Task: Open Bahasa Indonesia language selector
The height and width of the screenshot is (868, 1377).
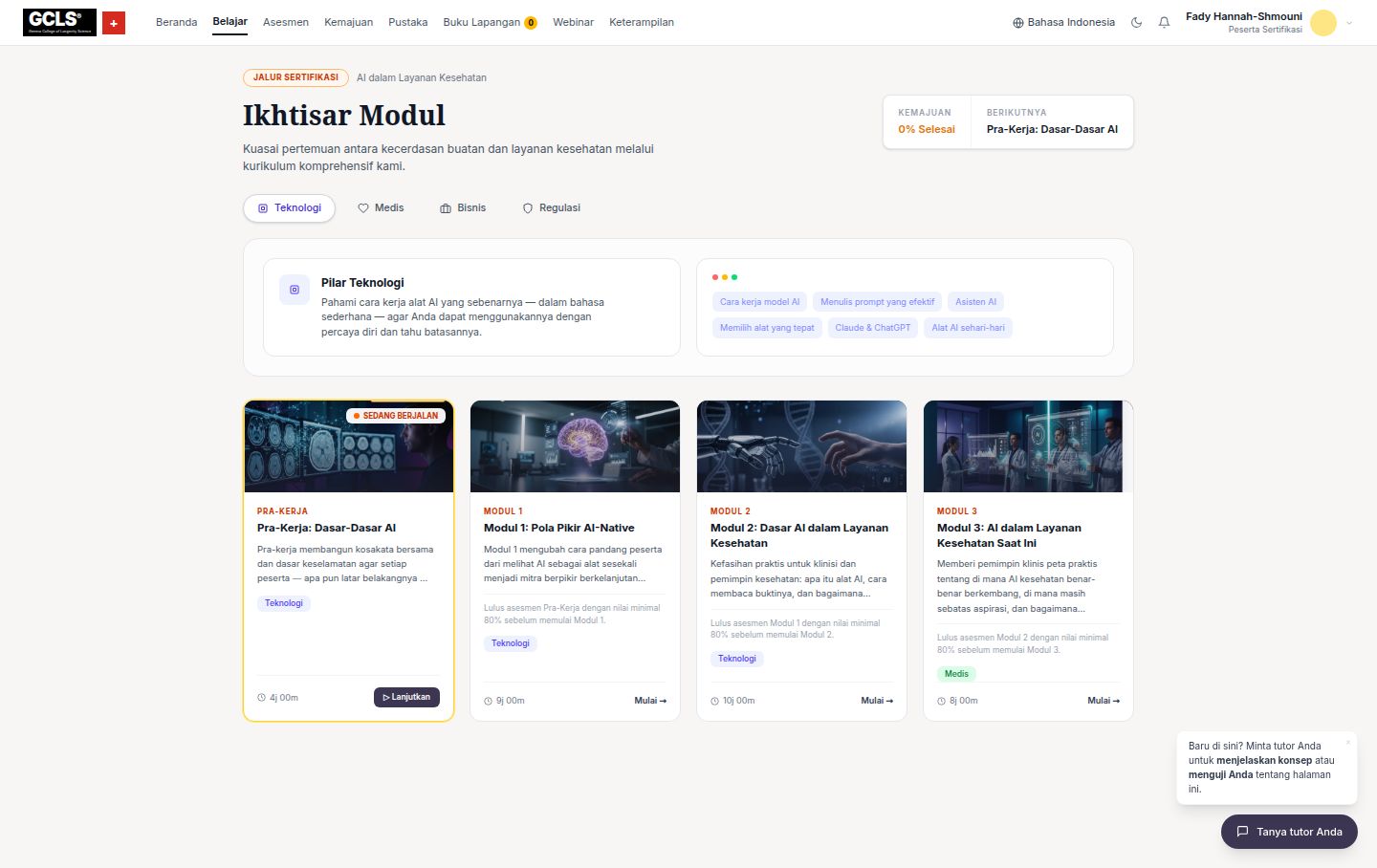Action: coord(1063,22)
